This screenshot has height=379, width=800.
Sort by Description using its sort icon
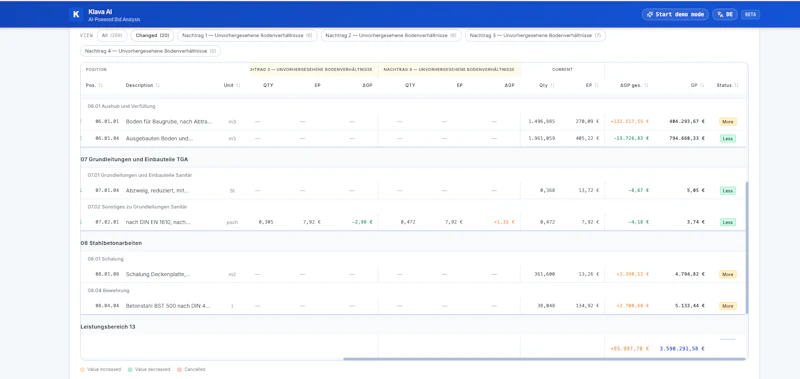point(157,85)
